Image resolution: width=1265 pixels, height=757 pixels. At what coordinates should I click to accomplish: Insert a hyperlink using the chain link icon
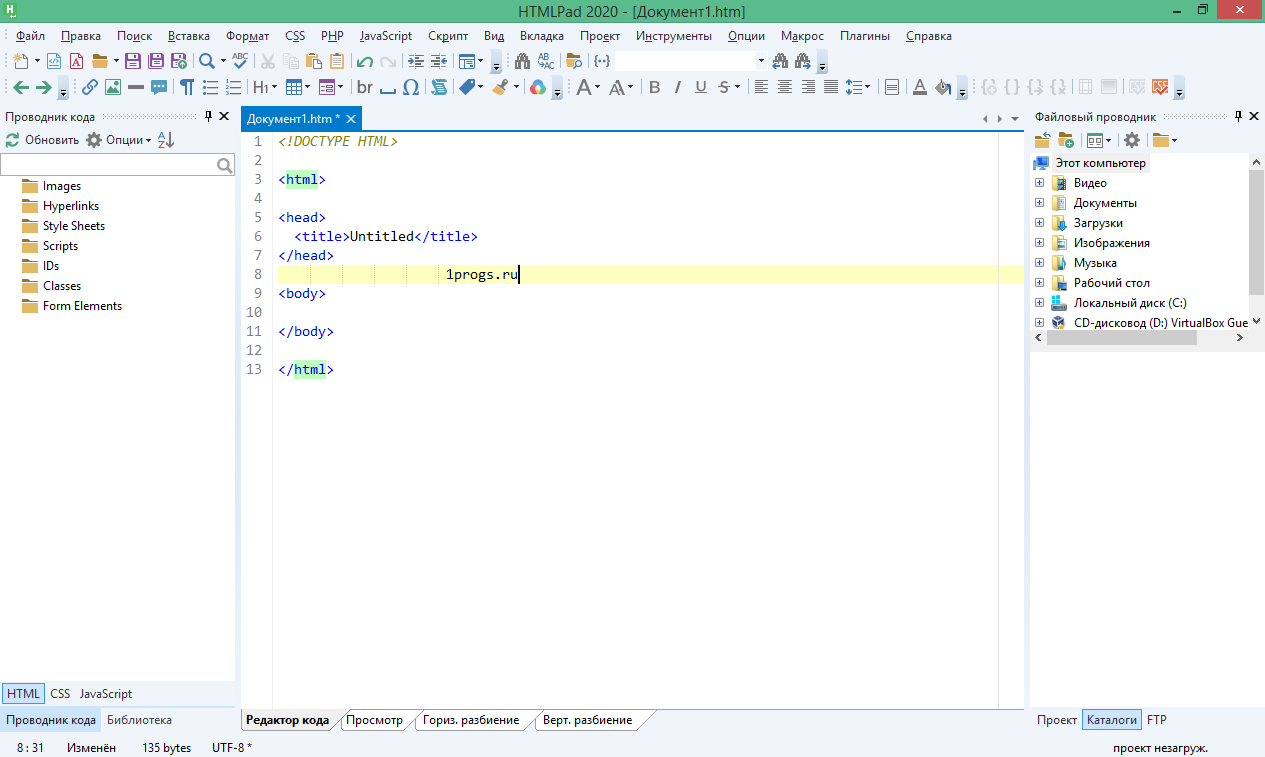[90, 87]
